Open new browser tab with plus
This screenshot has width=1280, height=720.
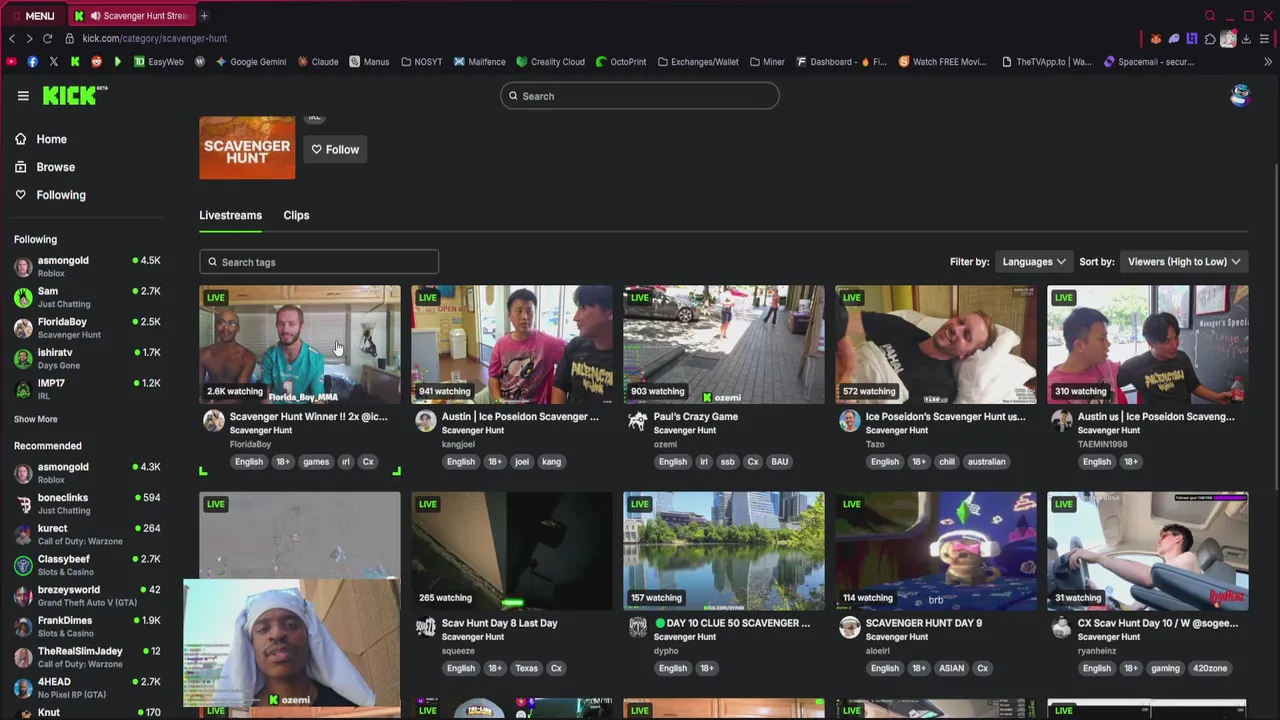point(204,16)
